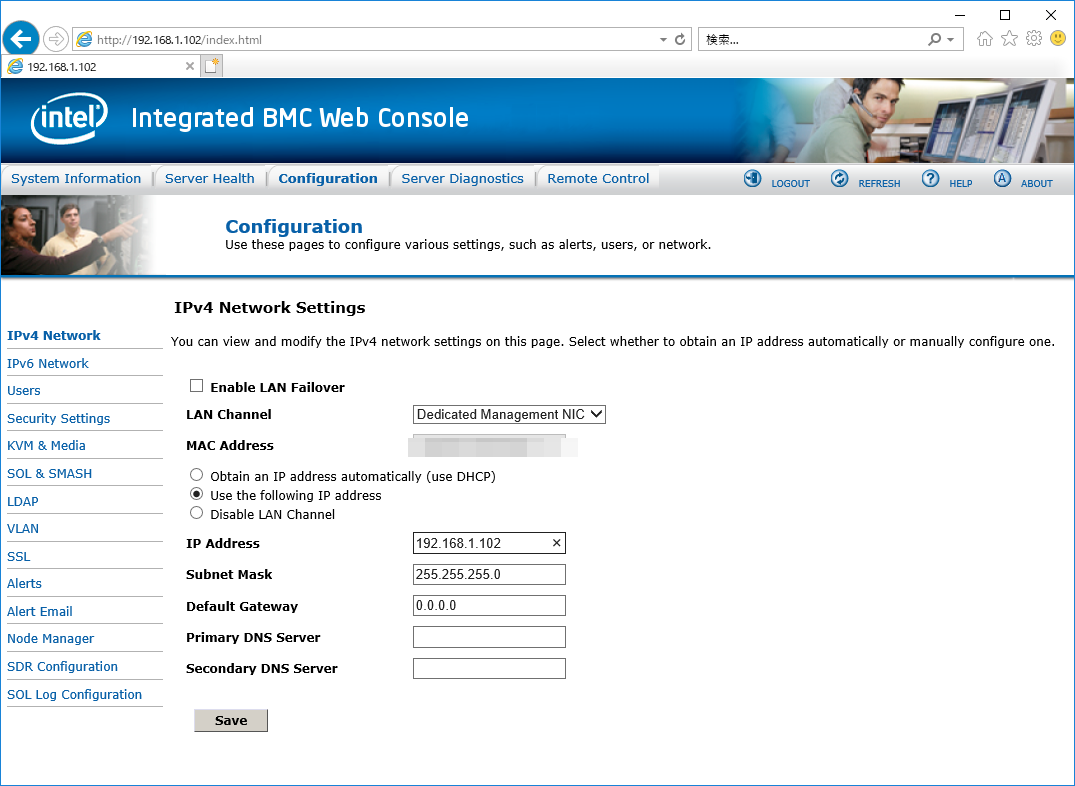This screenshot has width=1075, height=786.
Task: Open KVM & Media in the sidebar
Action: (46, 446)
